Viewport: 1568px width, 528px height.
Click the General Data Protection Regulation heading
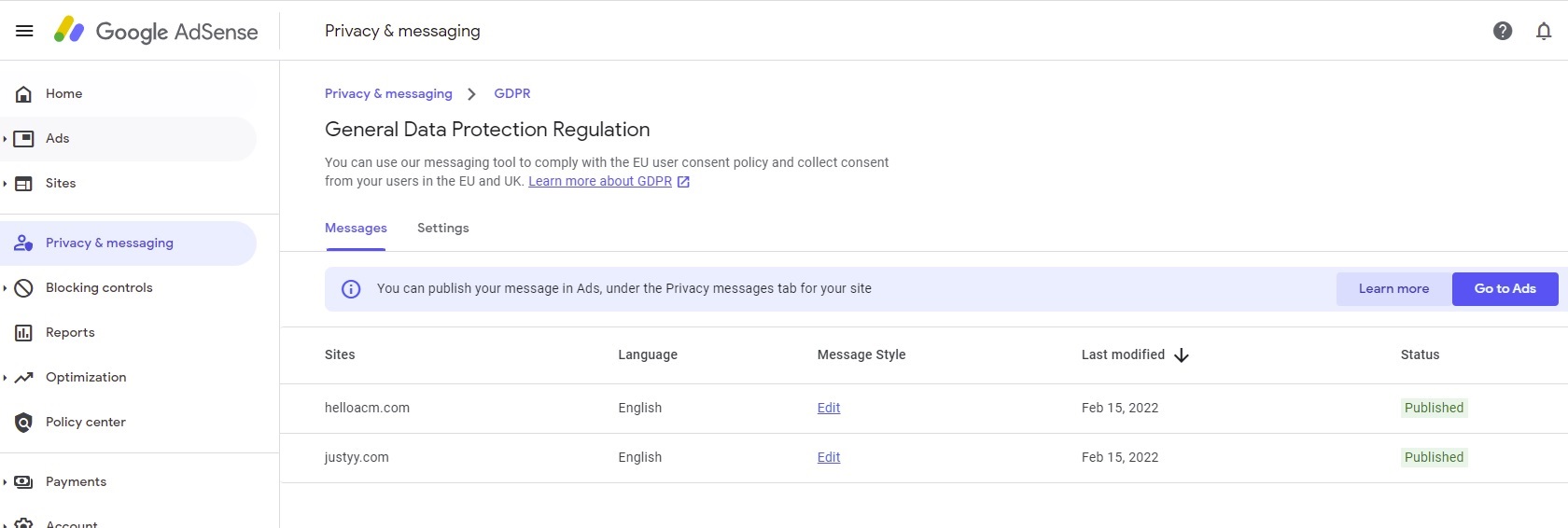point(487,130)
